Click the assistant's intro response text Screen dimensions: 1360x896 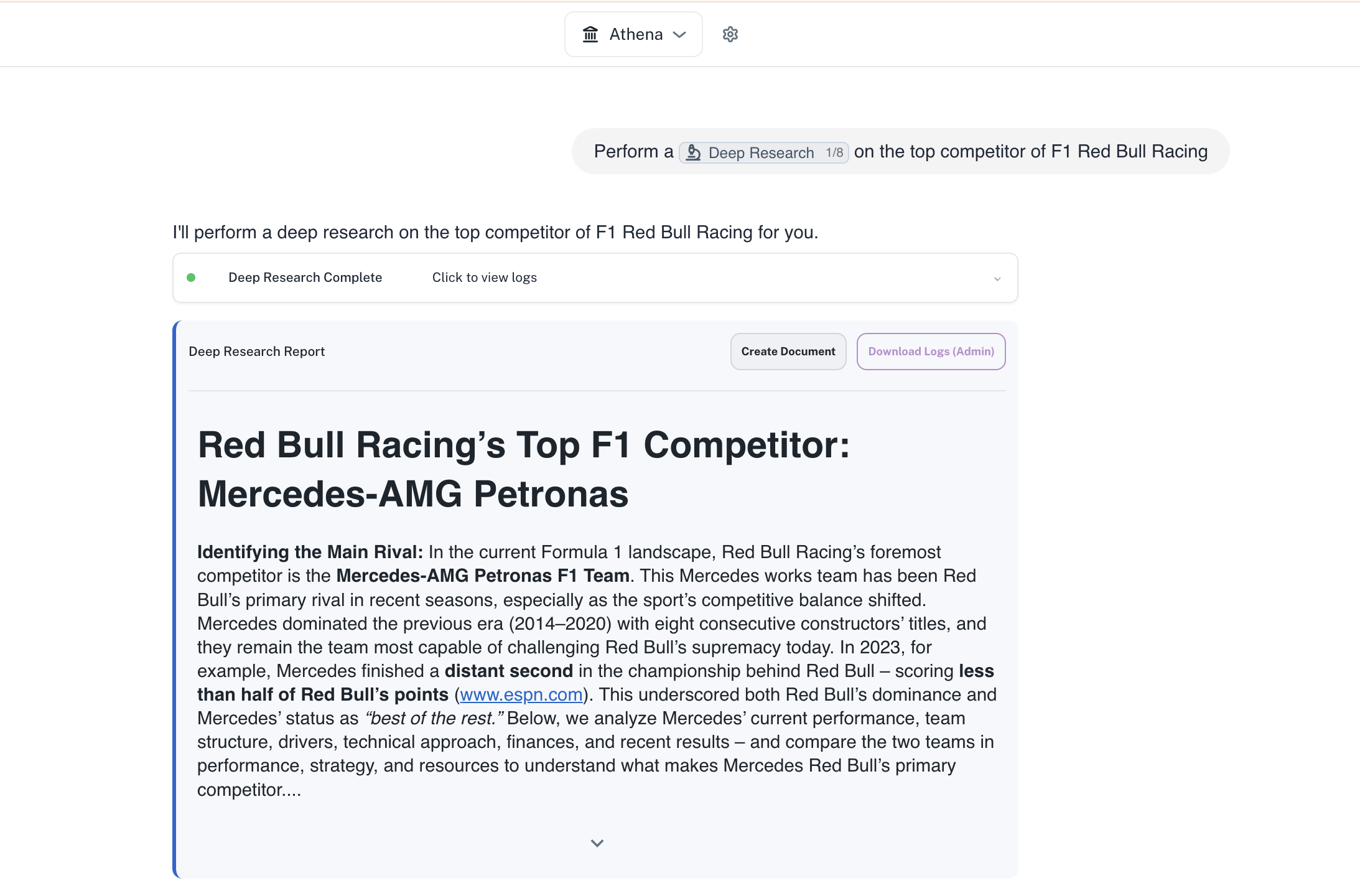(x=495, y=232)
